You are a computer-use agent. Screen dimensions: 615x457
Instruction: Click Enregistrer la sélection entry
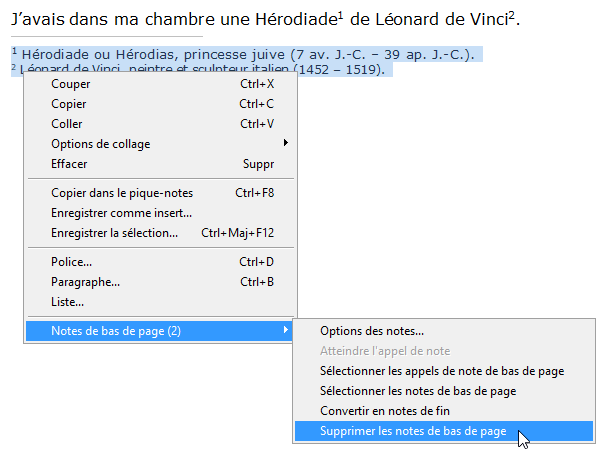(x=160, y=233)
